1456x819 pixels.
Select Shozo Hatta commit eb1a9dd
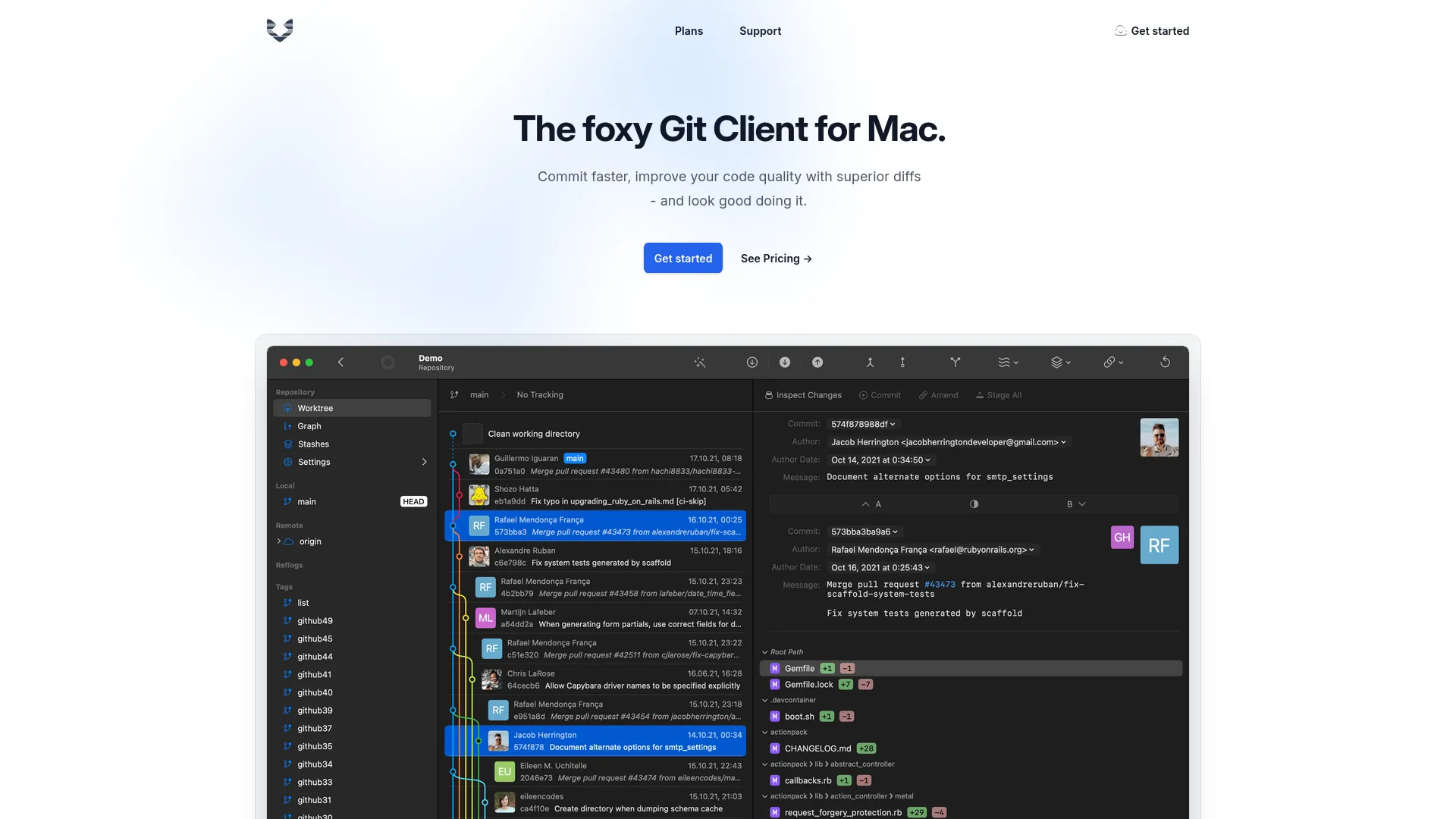(x=595, y=495)
